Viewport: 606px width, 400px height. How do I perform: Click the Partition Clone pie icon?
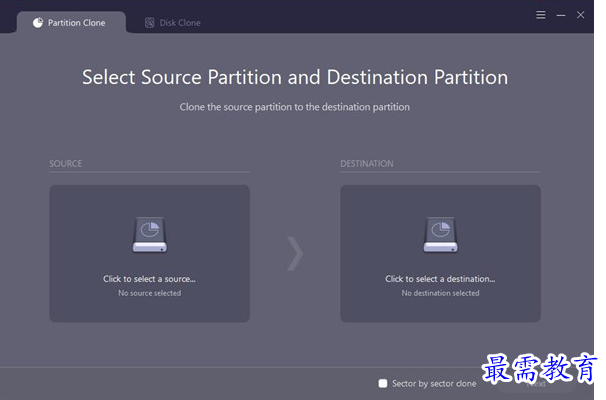[x=38, y=23]
